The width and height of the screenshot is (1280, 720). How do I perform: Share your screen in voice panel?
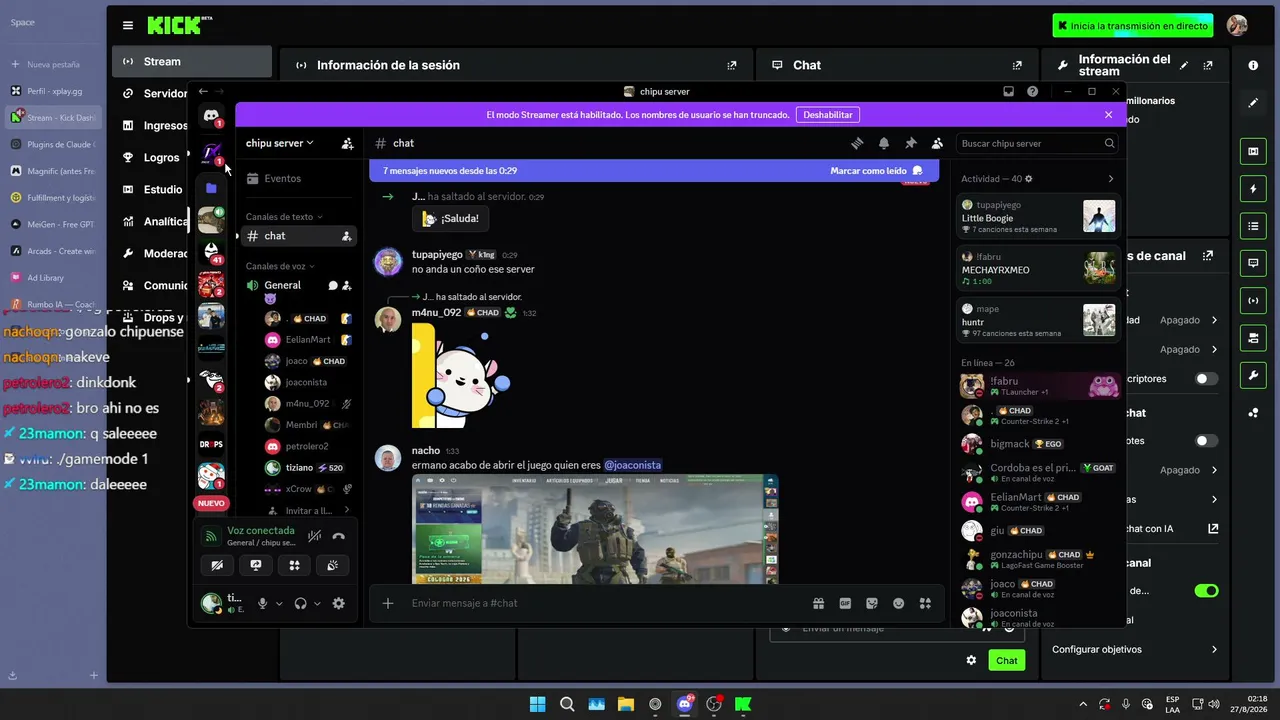(x=256, y=565)
